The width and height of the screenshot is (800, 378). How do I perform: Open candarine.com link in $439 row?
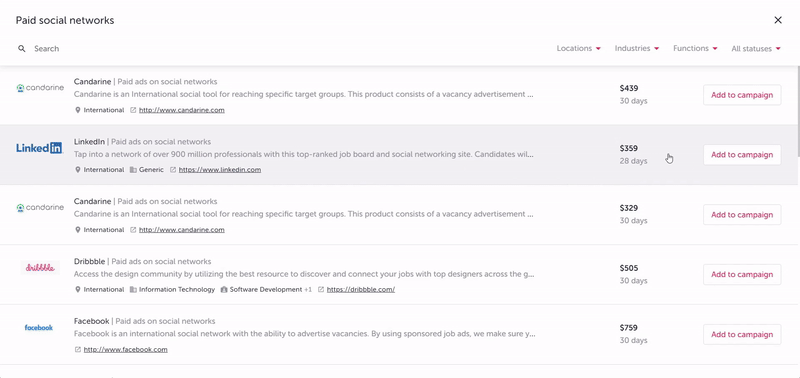182,110
